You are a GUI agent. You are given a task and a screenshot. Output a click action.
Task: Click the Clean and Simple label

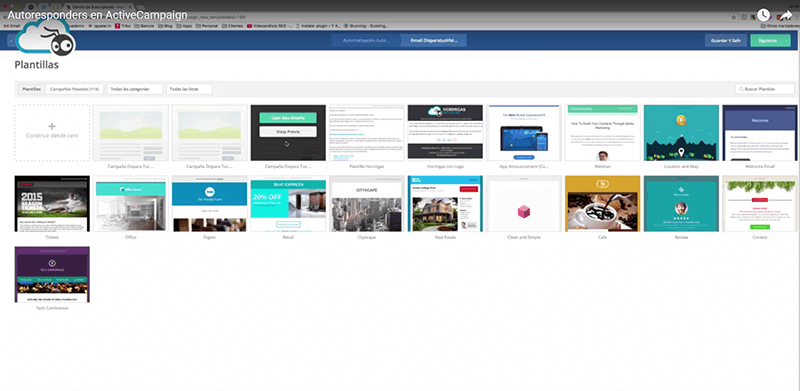tap(524, 237)
